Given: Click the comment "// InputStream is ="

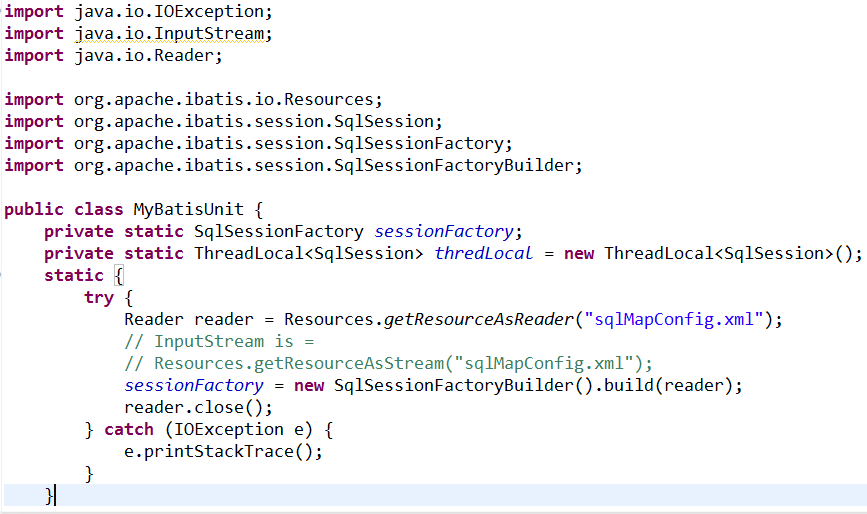Looking at the screenshot, I should pyautogui.click(x=219, y=342).
